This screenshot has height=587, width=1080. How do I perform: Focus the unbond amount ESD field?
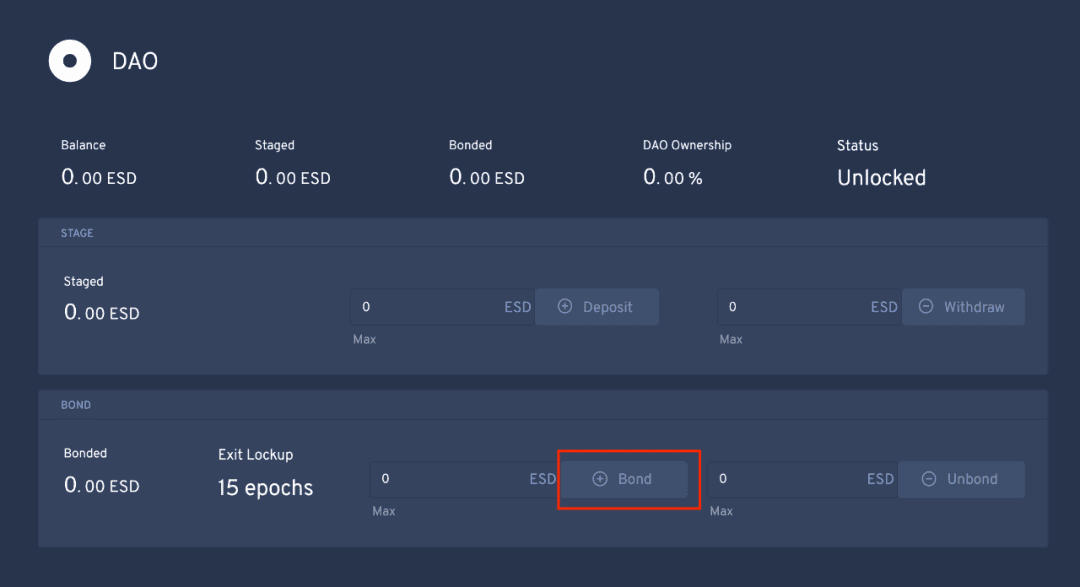tap(803, 479)
